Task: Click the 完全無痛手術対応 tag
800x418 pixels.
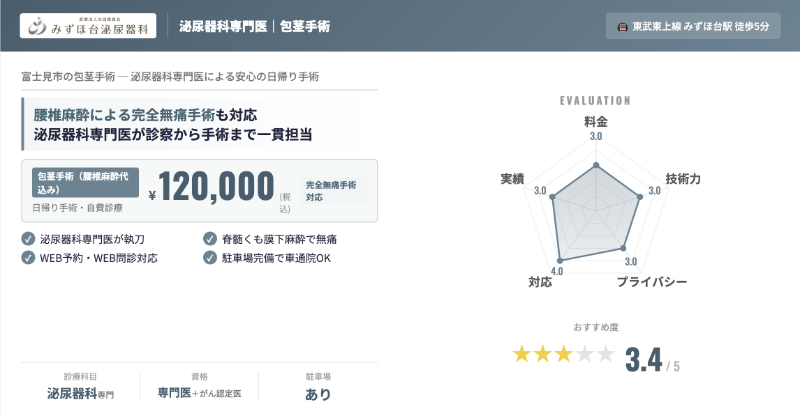Action: 335,191
